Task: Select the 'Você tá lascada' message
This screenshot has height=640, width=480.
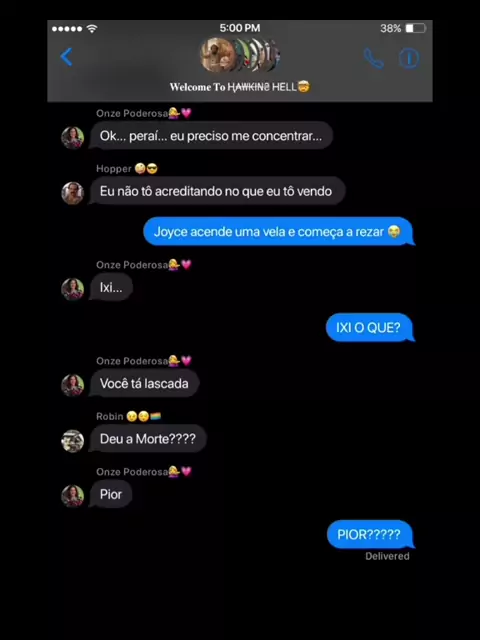Action: (x=144, y=383)
